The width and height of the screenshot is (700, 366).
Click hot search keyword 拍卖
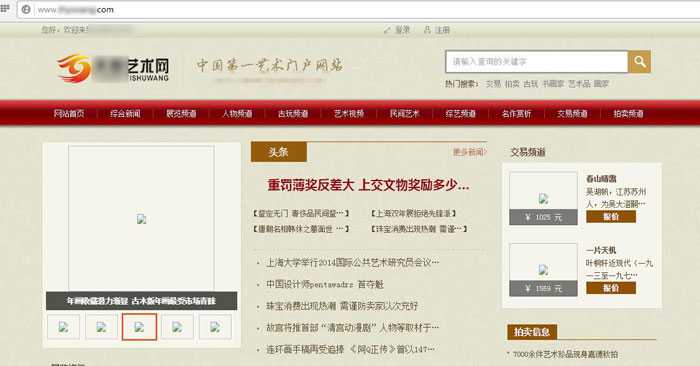[512, 83]
